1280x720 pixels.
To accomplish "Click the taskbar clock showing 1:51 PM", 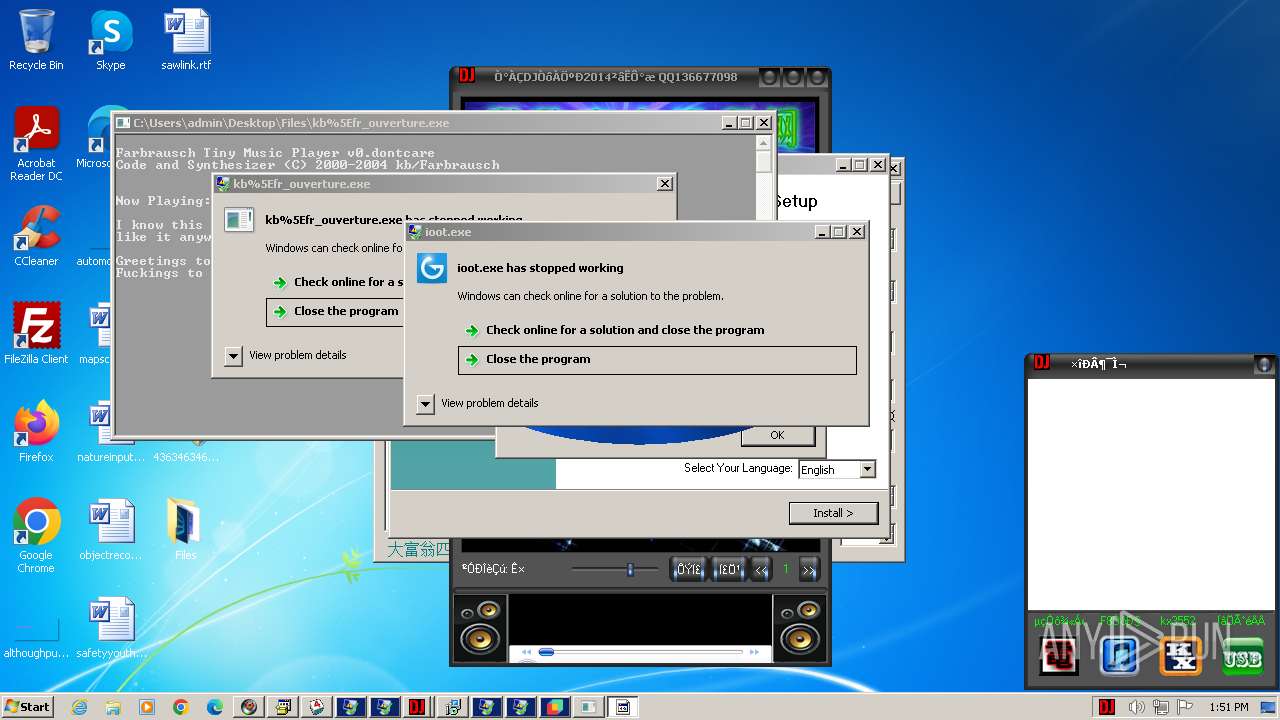I will coord(1228,707).
